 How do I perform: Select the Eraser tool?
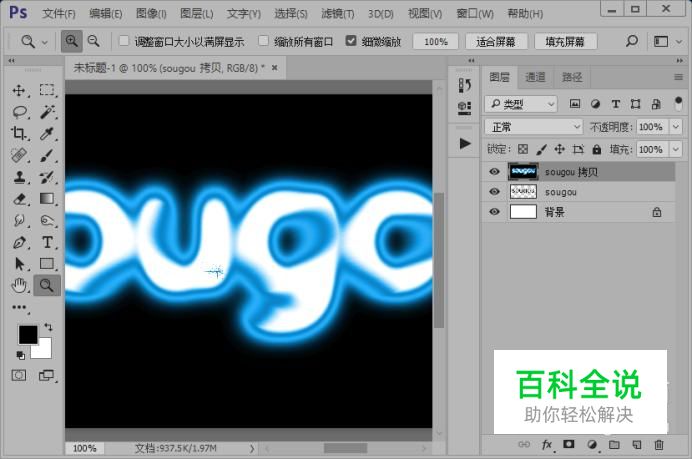(x=19, y=199)
